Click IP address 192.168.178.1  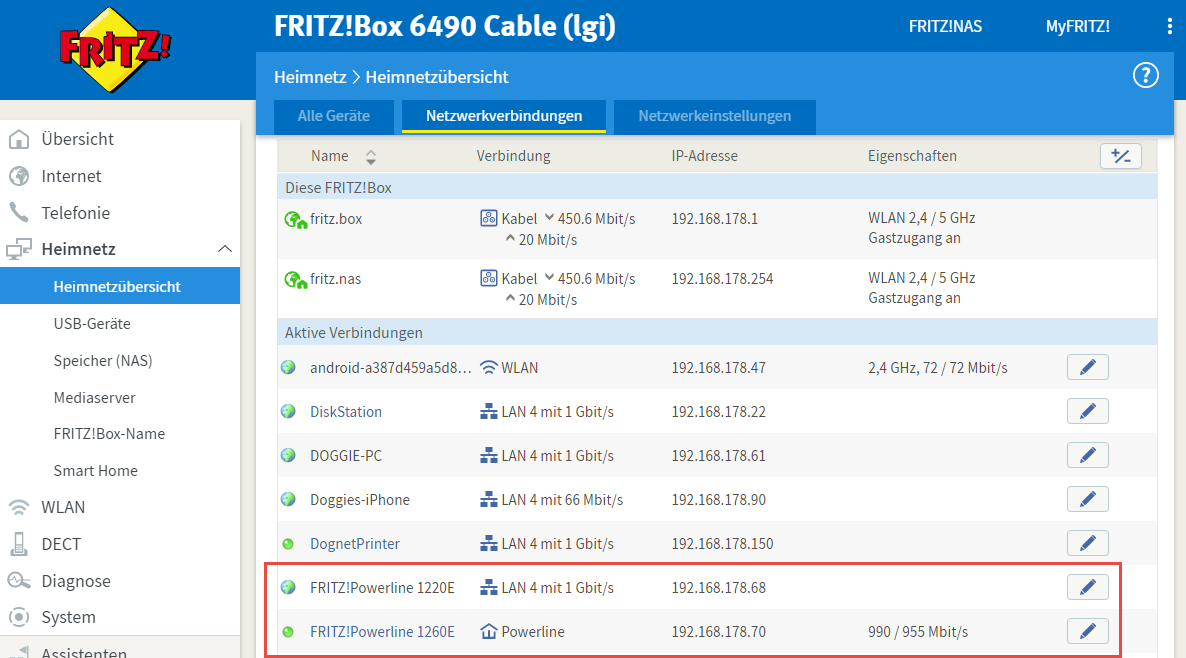714,219
